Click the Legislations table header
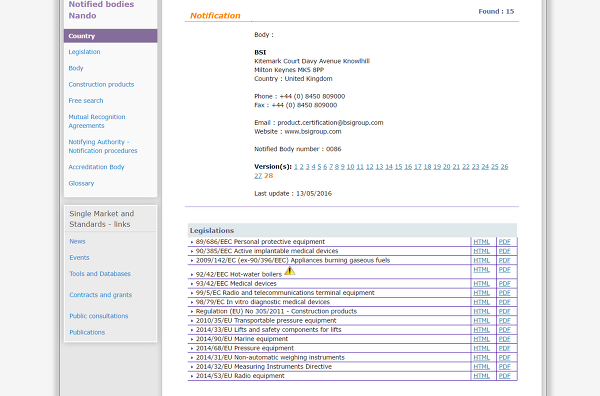 [x=352, y=231]
